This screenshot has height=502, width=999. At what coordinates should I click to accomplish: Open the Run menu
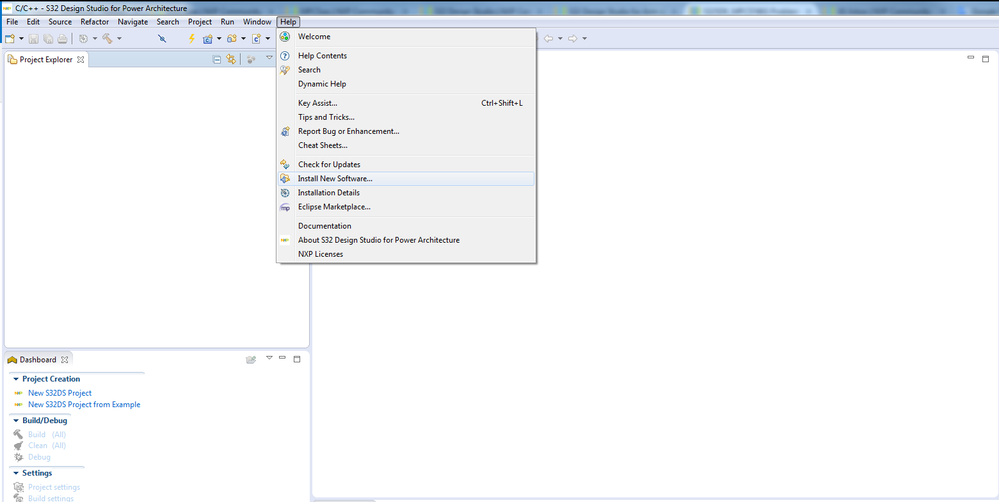[x=227, y=22]
